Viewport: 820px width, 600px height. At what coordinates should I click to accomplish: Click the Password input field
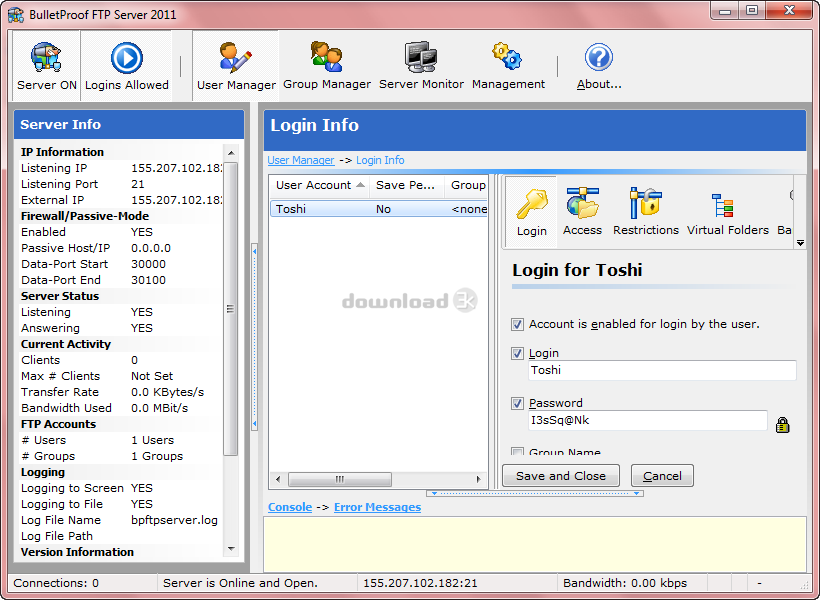click(647, 421)
